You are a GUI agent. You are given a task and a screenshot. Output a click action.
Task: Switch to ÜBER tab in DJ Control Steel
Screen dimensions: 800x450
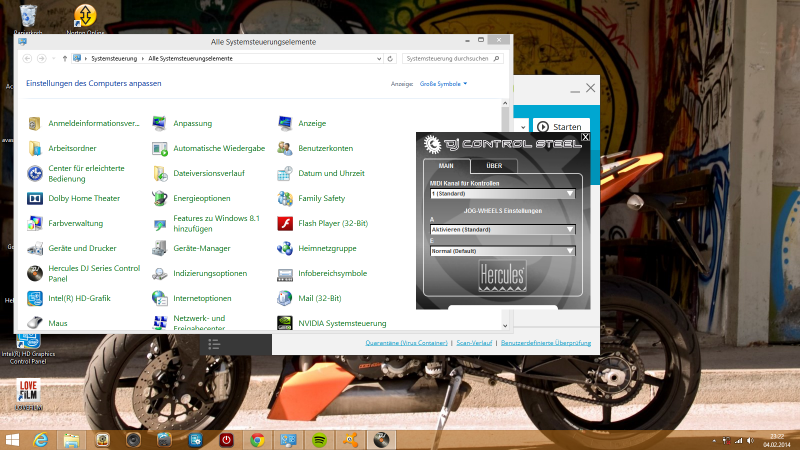[494, 166]
